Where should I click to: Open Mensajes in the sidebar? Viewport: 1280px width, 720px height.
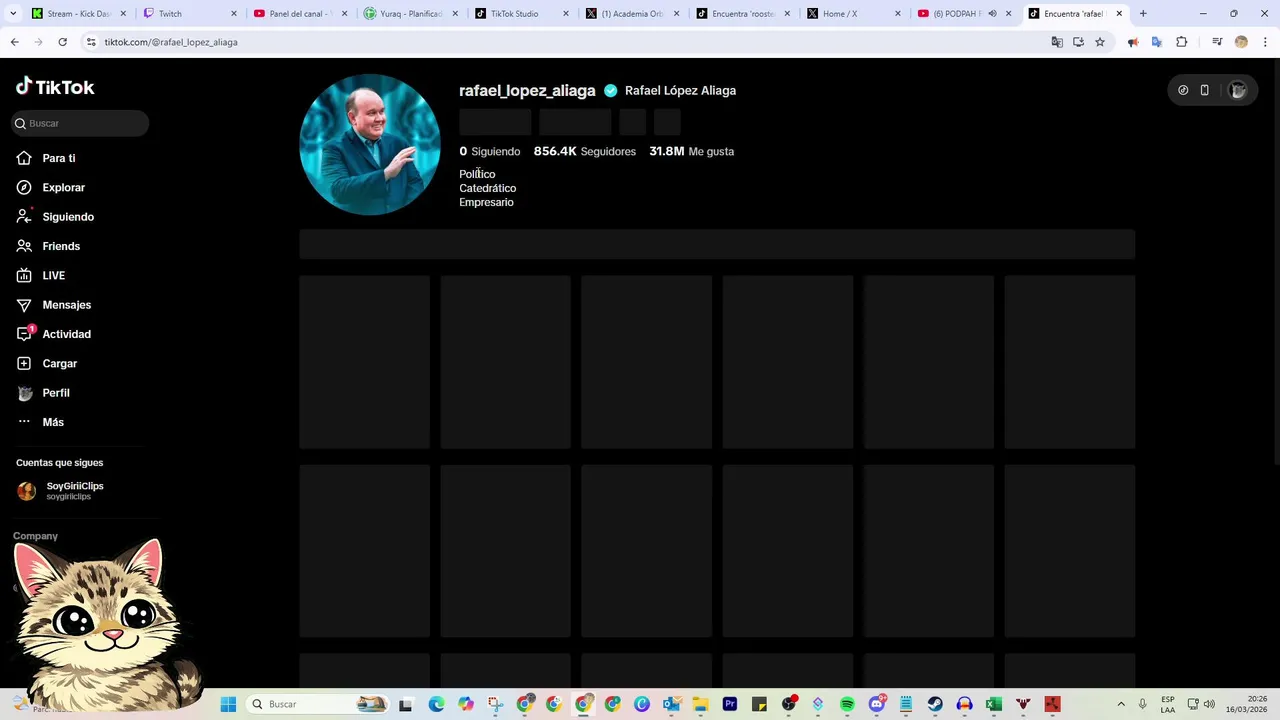click(66, 305)
